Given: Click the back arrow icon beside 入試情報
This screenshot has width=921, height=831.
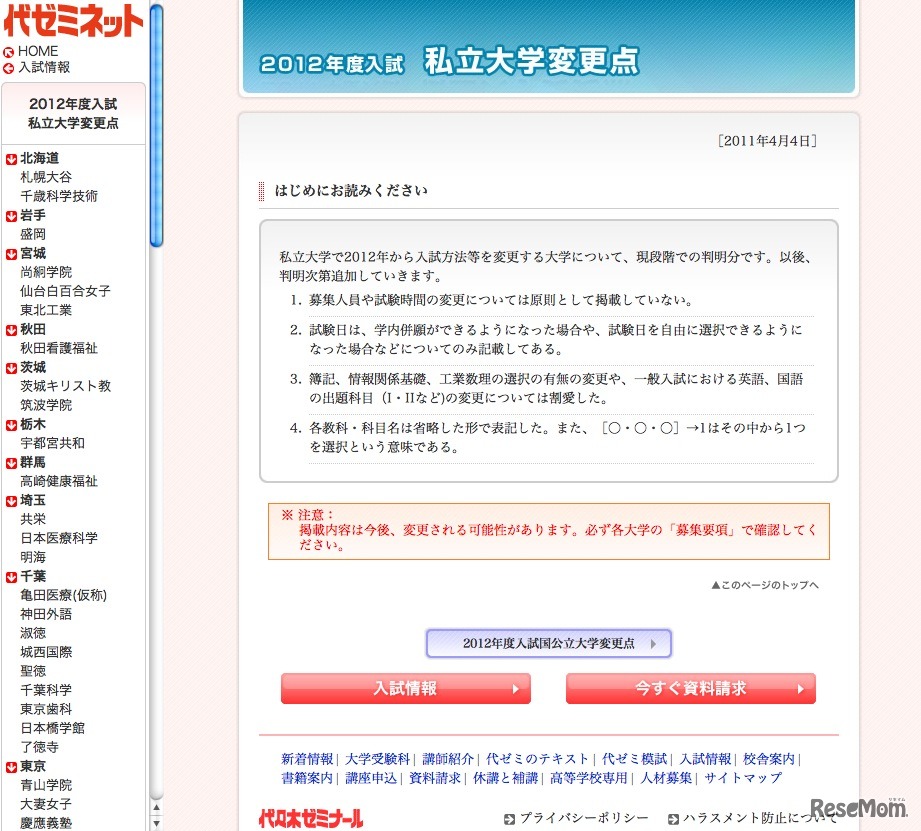Looking at the screenshot, I should point(9,68).
